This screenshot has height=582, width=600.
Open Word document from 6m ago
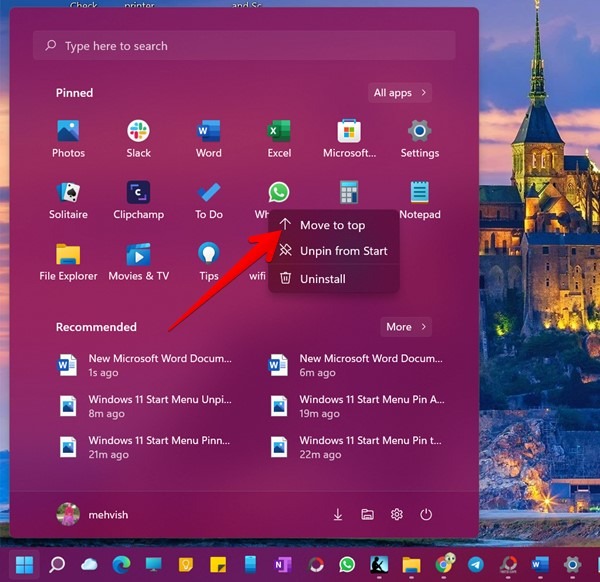coord(356,365)
